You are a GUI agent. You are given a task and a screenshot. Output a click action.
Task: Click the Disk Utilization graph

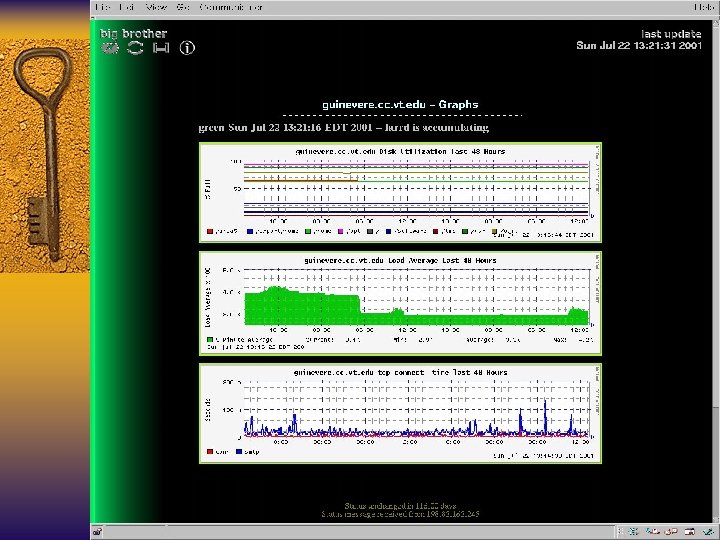pyautogui.click(x=400, y=192)
